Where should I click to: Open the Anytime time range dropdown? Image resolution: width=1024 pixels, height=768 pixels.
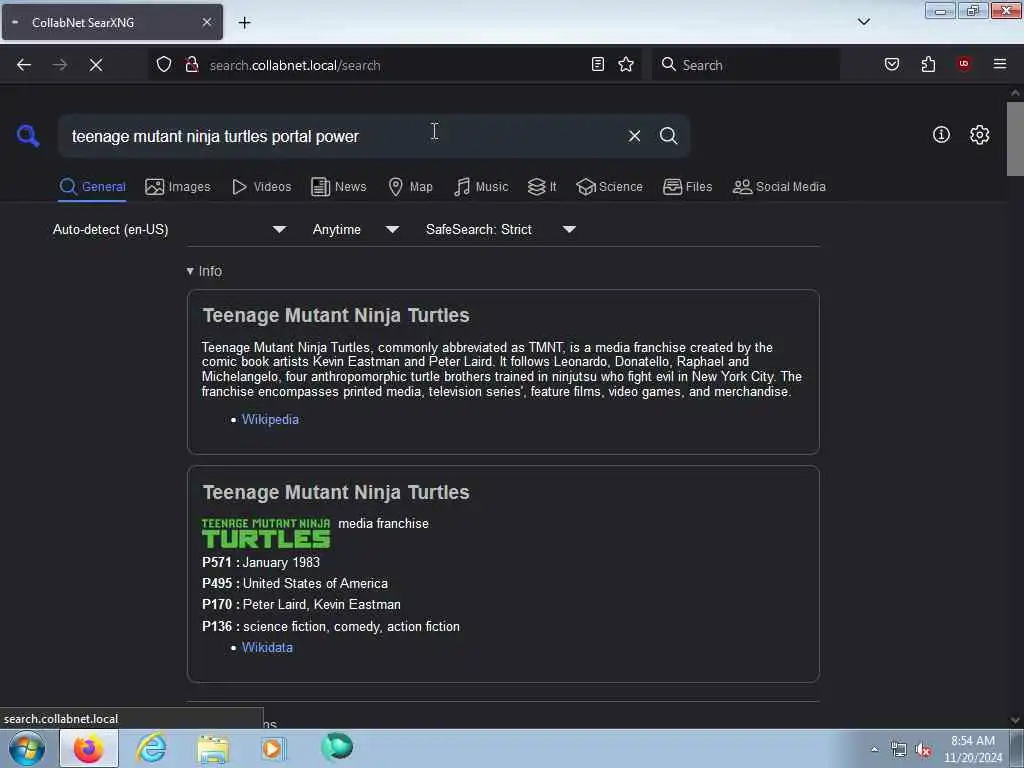[356, 229]
